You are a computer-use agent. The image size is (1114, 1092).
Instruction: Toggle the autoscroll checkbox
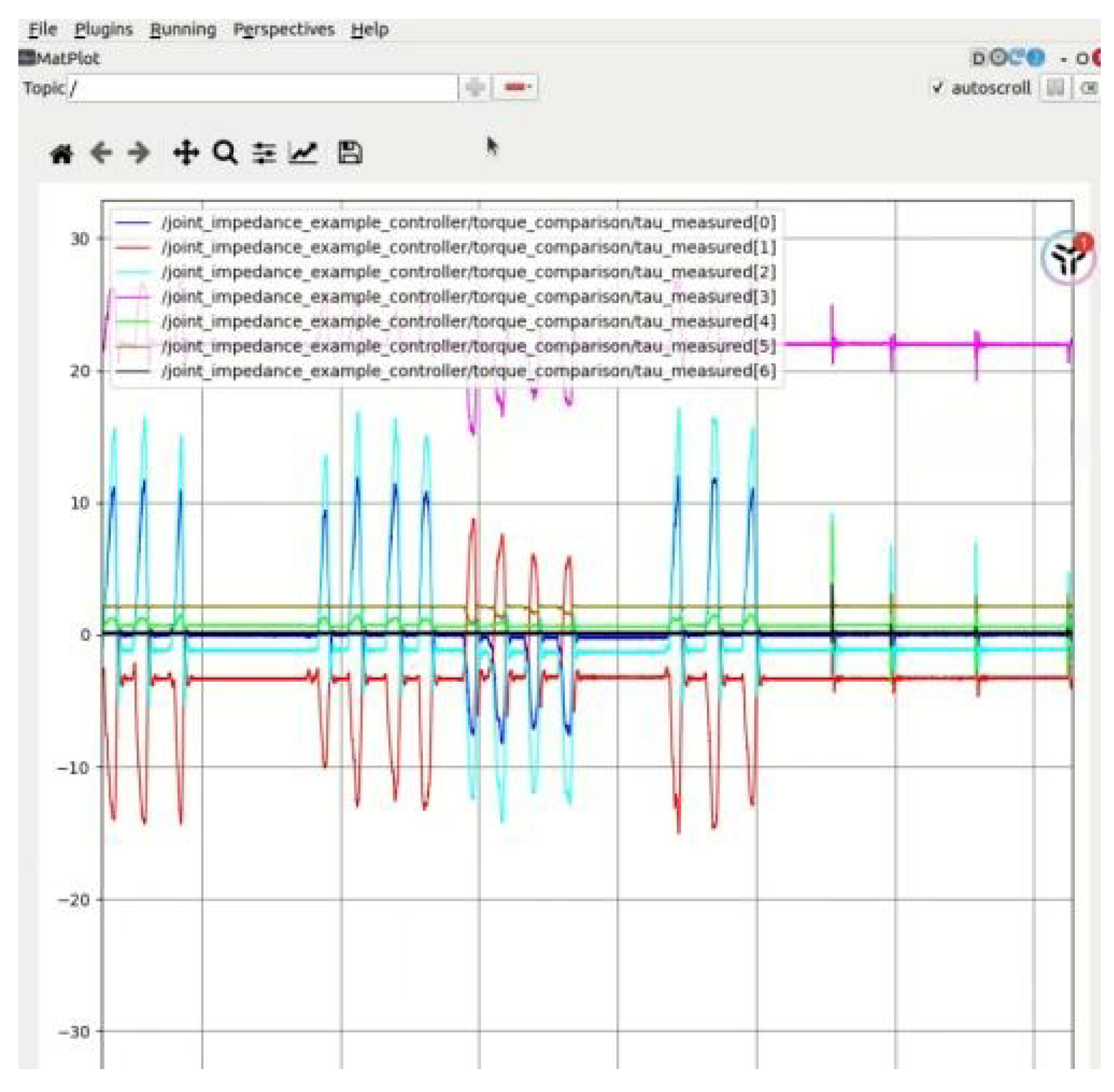click(938, 88)
